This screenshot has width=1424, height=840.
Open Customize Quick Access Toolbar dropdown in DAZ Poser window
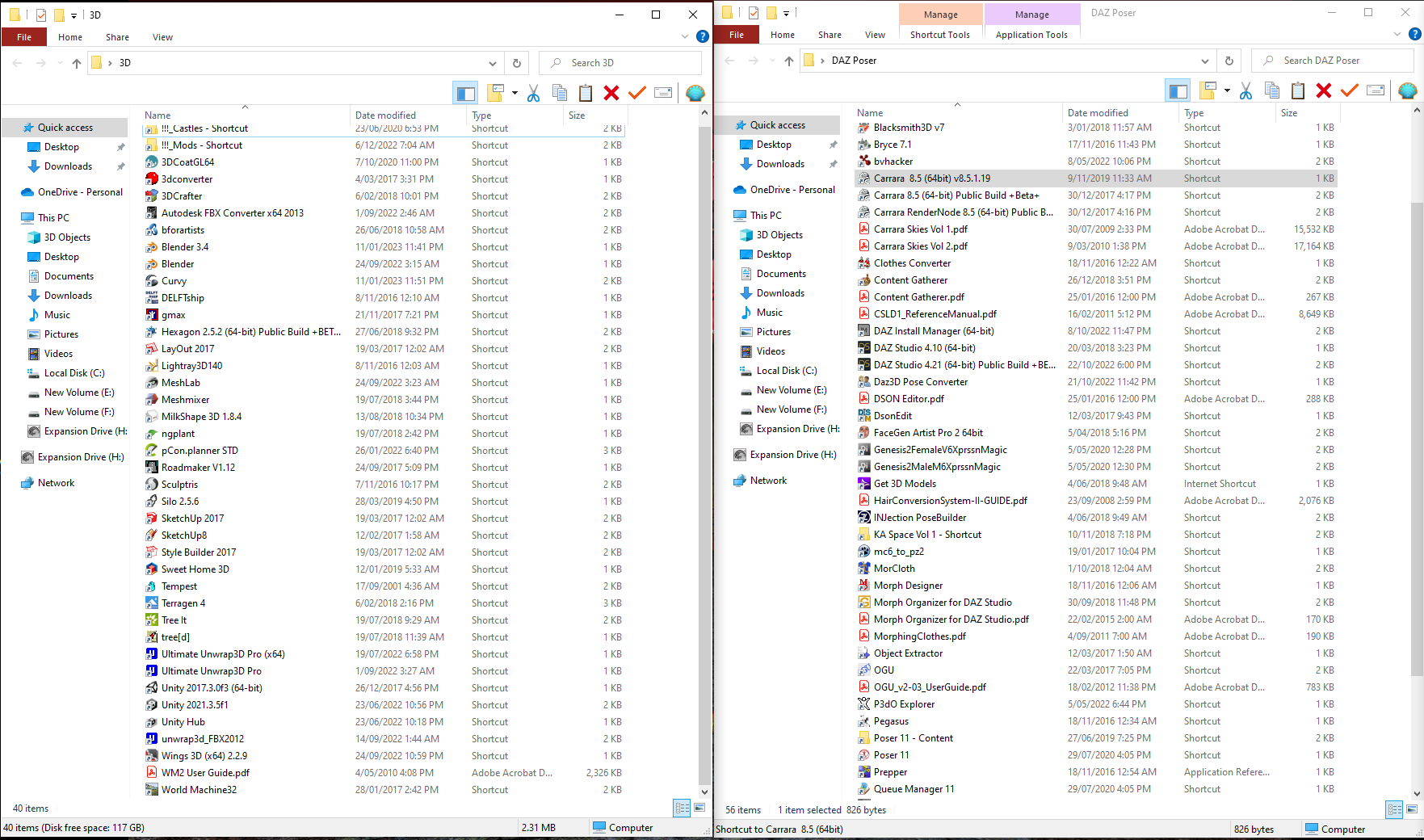(786, 13)
